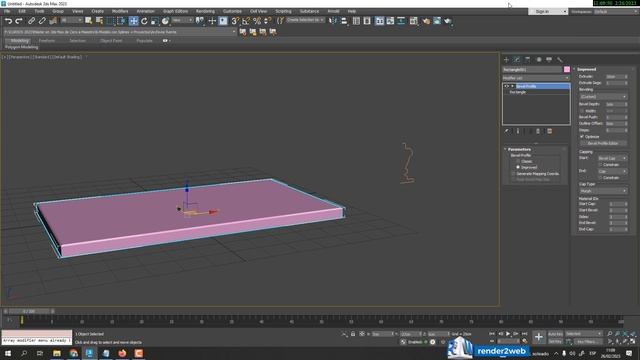
Task: Click the pink object color swatch
Action: (567, 69)
